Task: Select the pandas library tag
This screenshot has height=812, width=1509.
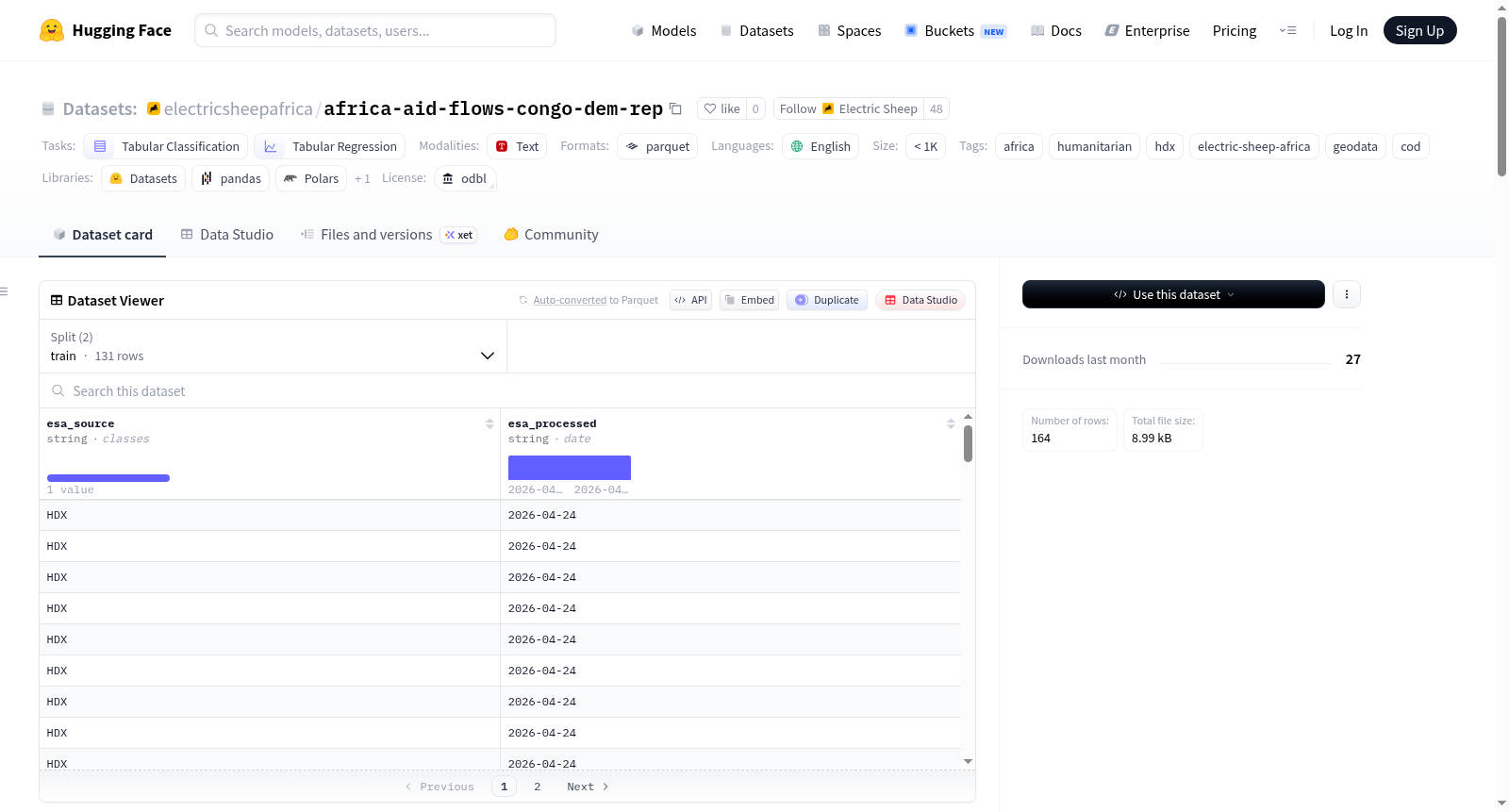Action: 231,178
